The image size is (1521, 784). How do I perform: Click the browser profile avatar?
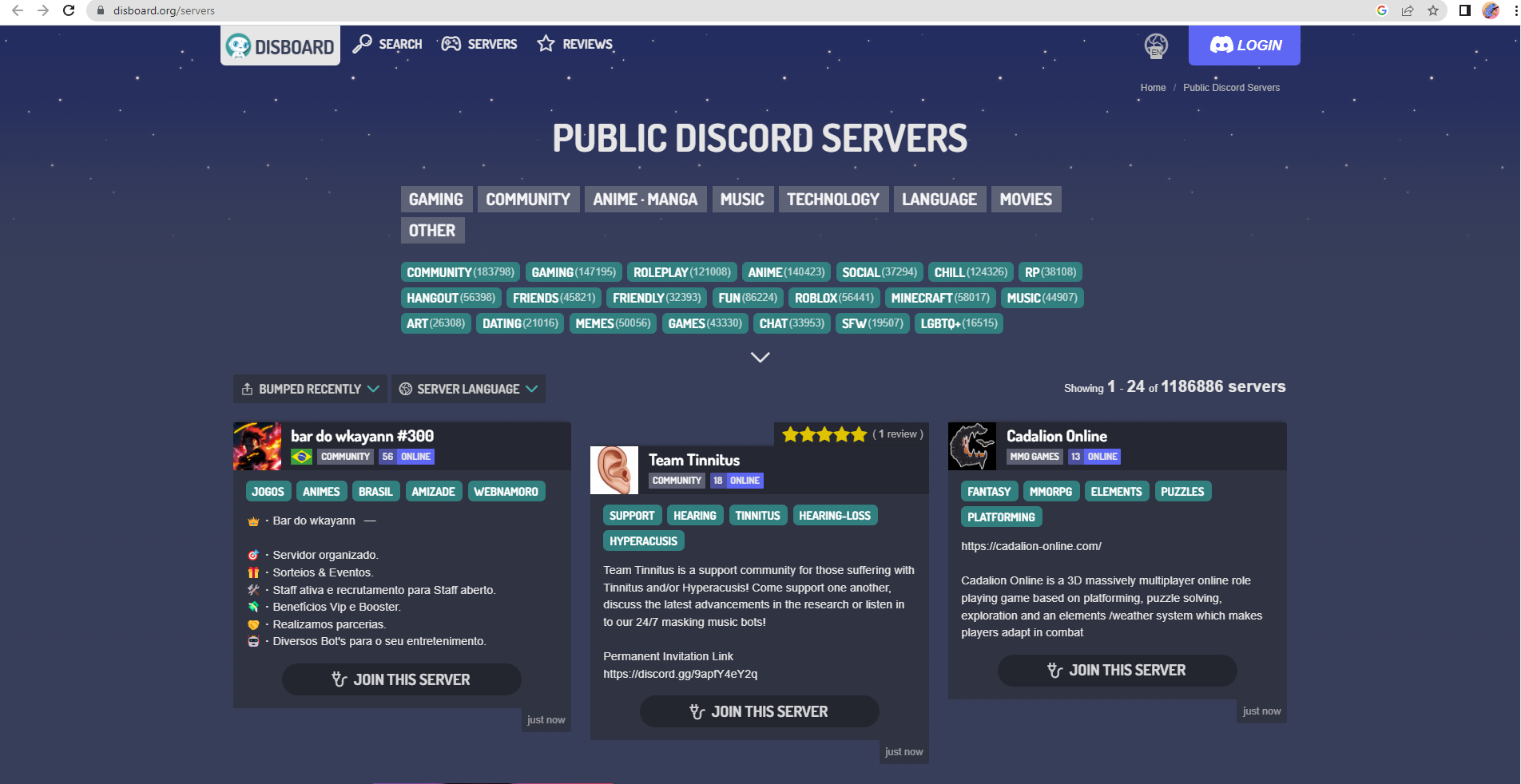[x=1491, y=10]
